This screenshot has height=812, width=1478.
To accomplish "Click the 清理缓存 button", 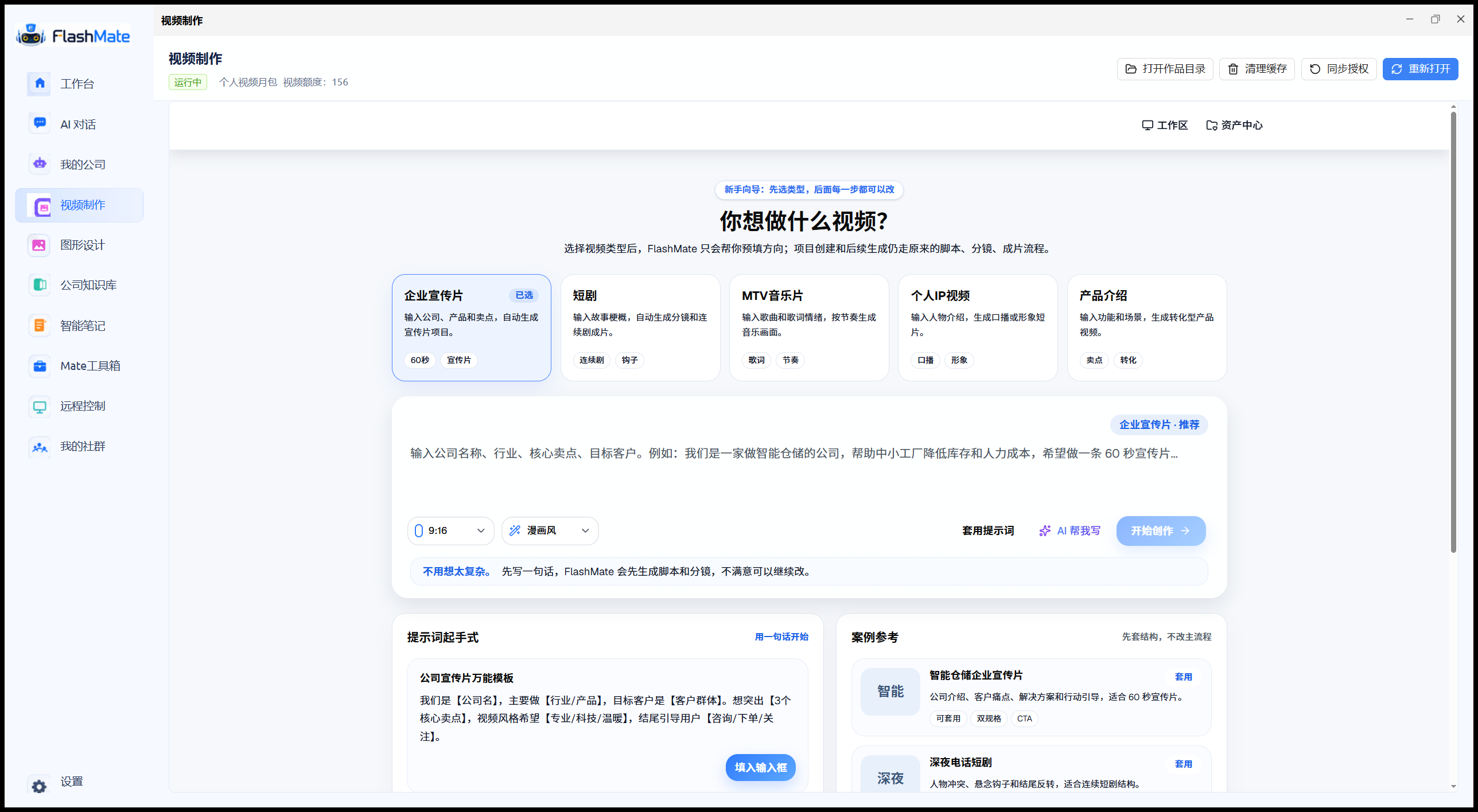I will (1257, 69).
